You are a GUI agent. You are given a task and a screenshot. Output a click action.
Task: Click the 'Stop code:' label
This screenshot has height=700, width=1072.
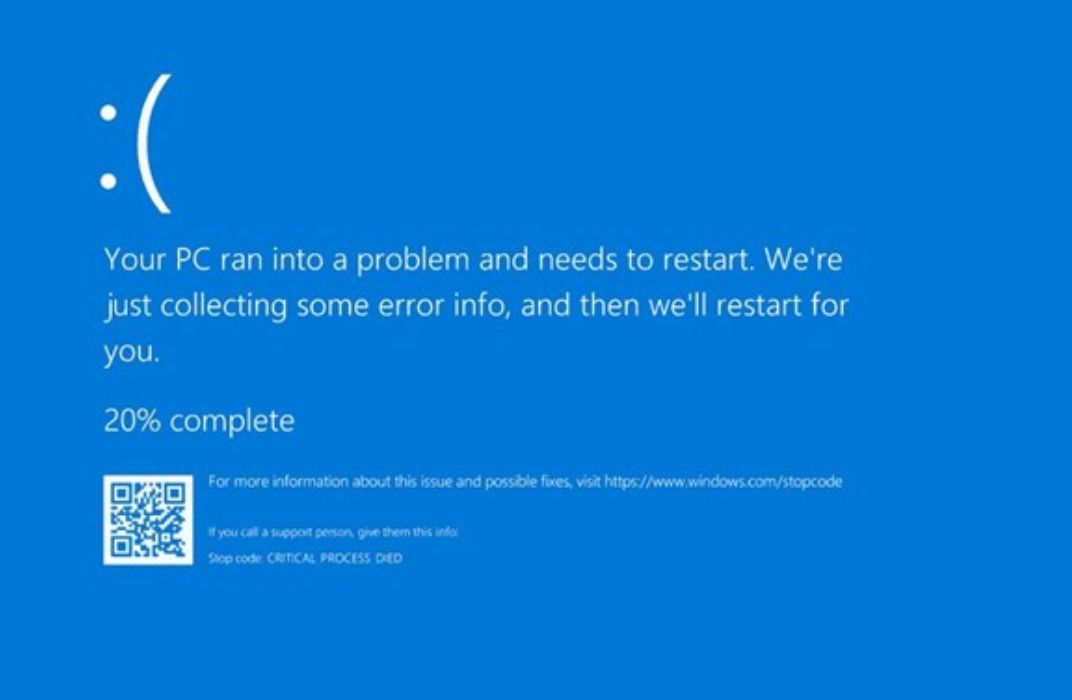pyautogui.click(x=236, y=558)
